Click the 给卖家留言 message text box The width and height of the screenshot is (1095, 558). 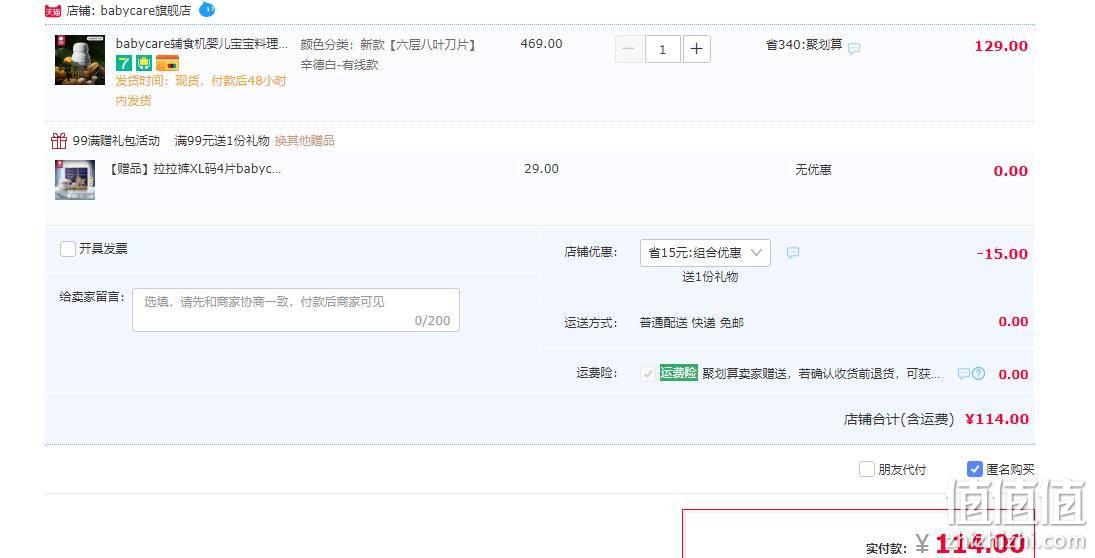[x=296, y=309]
